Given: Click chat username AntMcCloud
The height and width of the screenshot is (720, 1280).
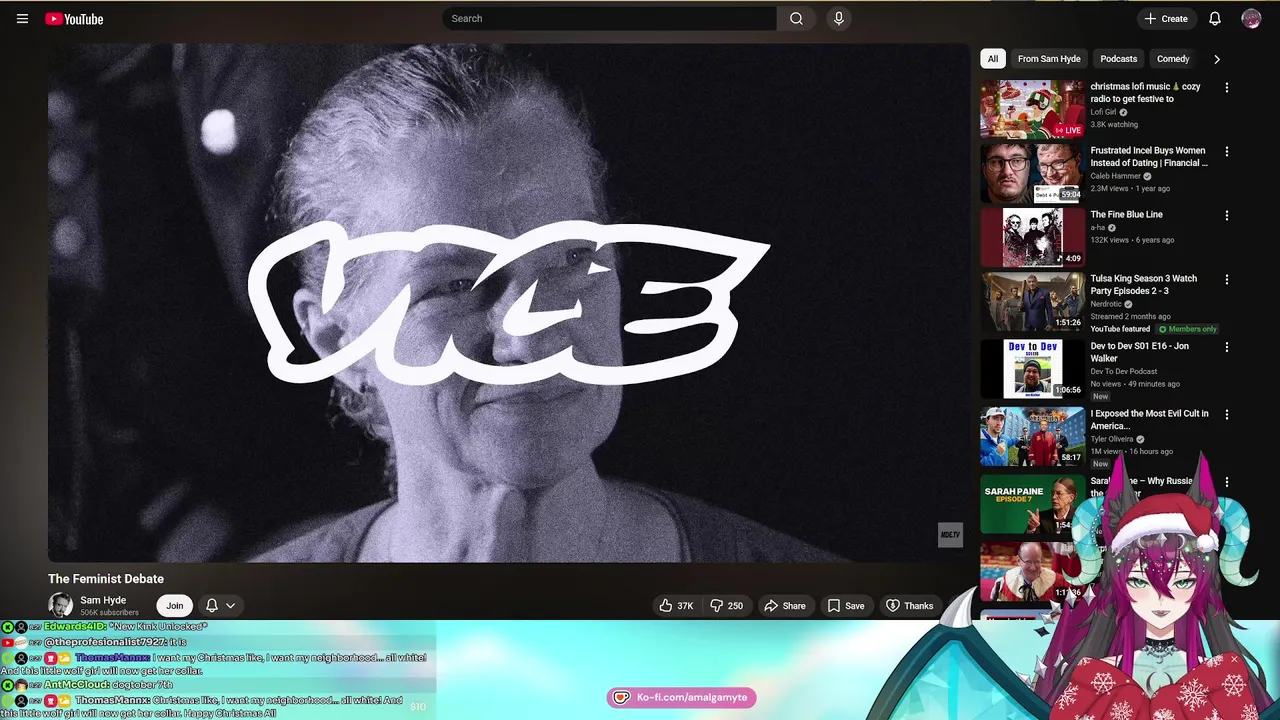Looking at the screenshot, I should pyautogui.click(x=78, y=685).
